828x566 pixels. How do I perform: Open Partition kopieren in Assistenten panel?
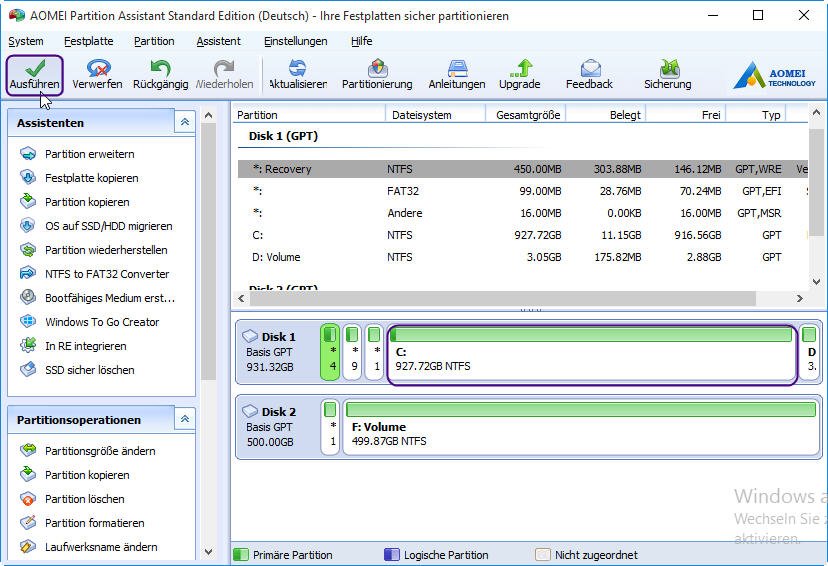(x=74, y=202)
